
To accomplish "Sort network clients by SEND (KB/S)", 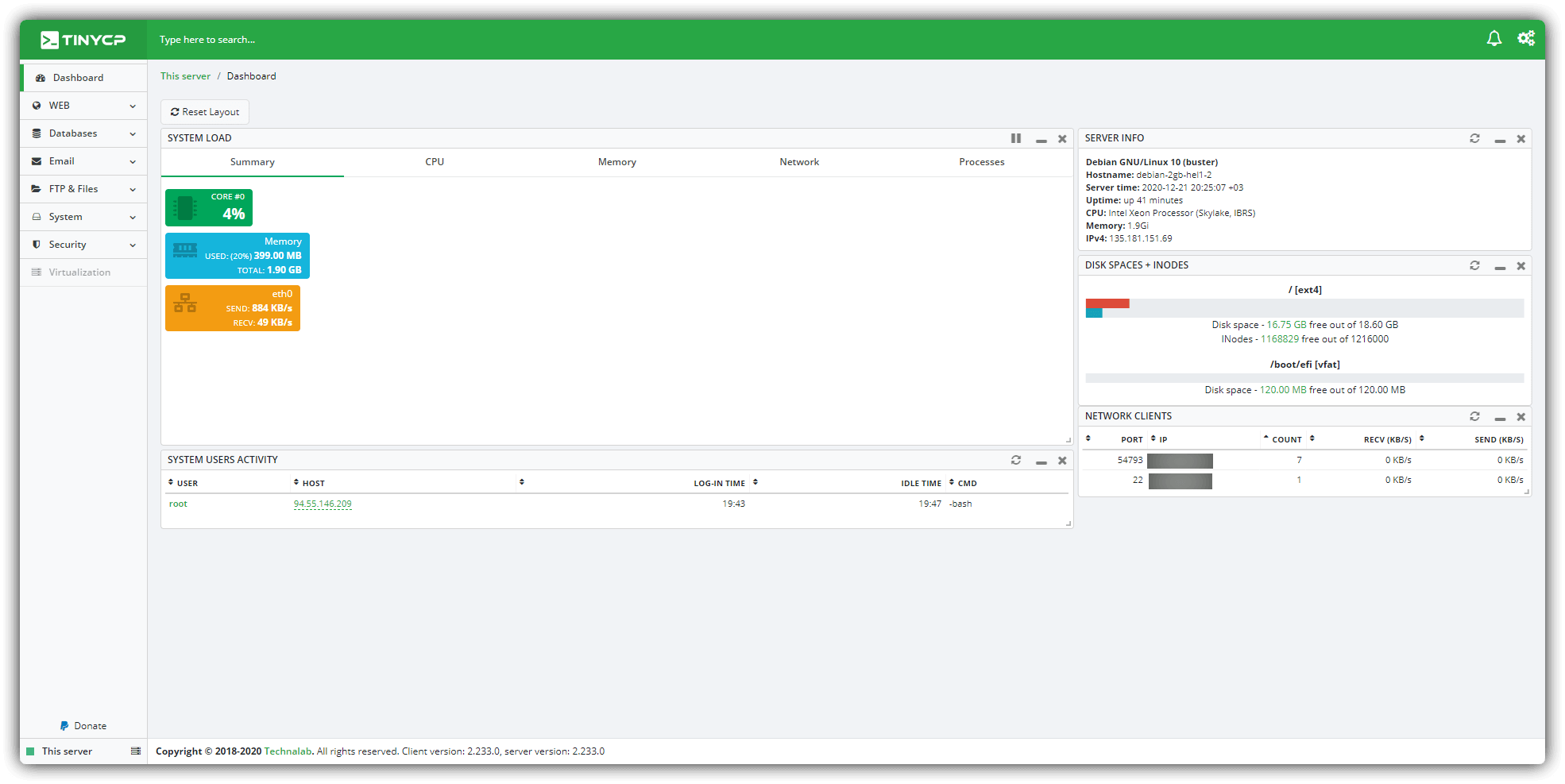I will pyautogui.click(x=1499, y=439).
